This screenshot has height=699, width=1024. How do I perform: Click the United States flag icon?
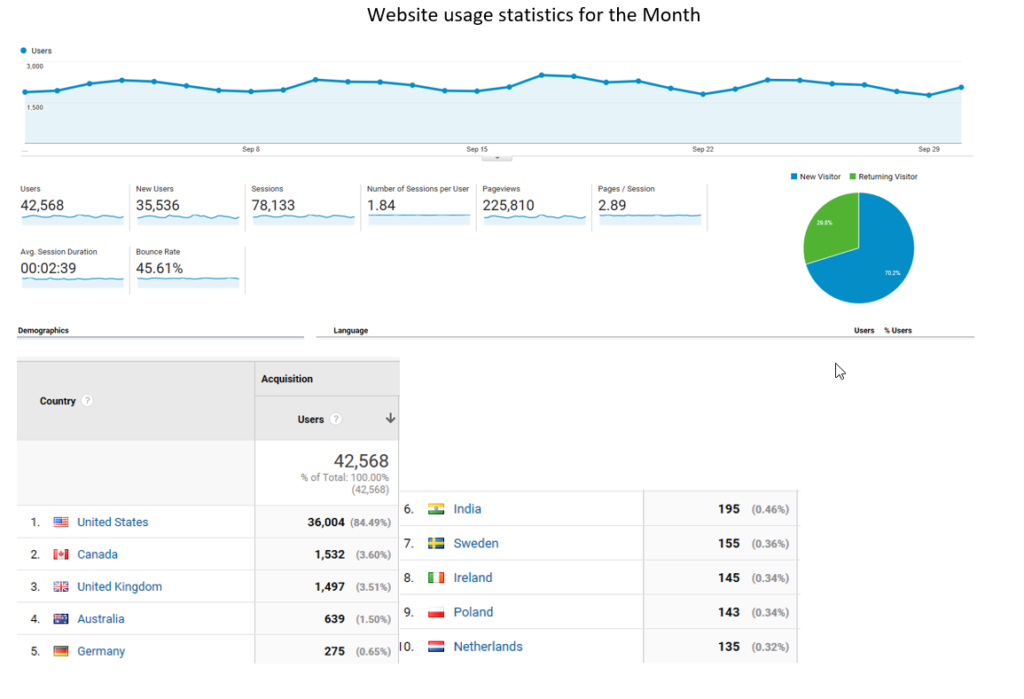click(61, 522)
